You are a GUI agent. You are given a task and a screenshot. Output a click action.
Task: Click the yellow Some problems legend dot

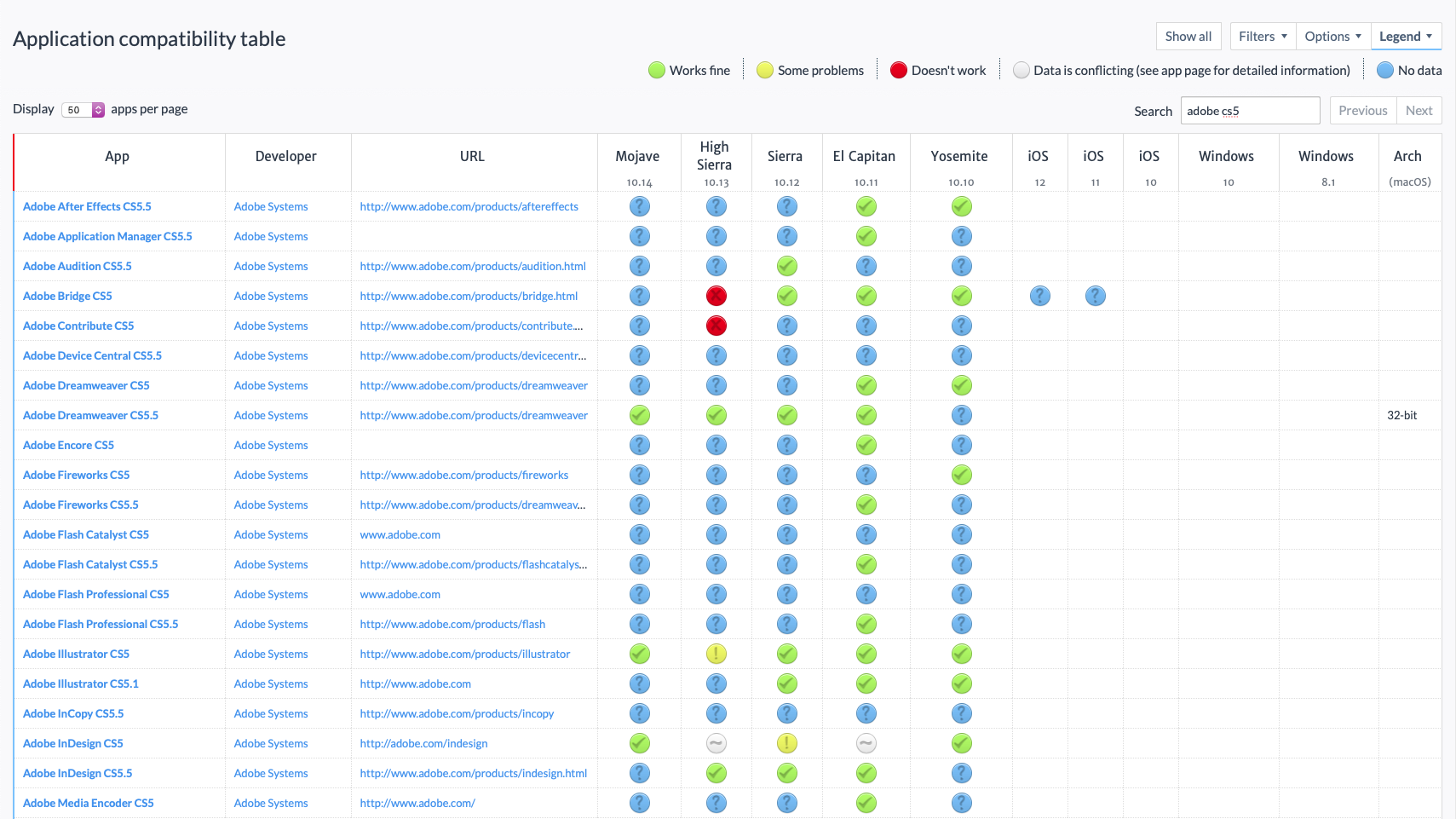765,70
